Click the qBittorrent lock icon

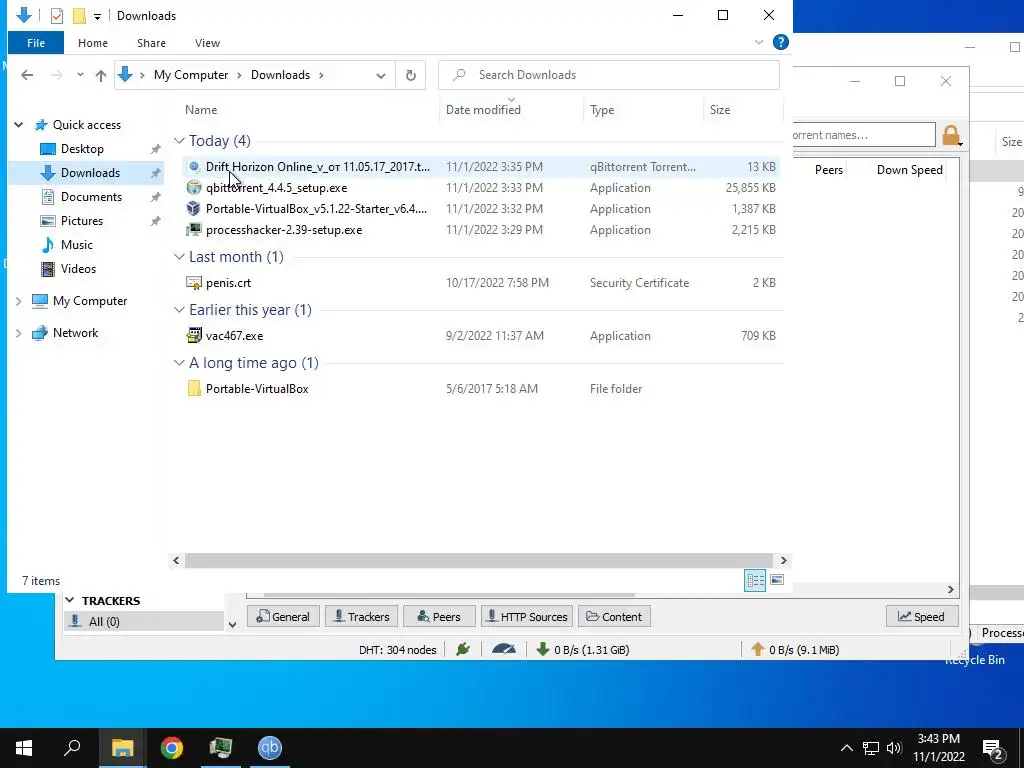[x=951, y=135]
